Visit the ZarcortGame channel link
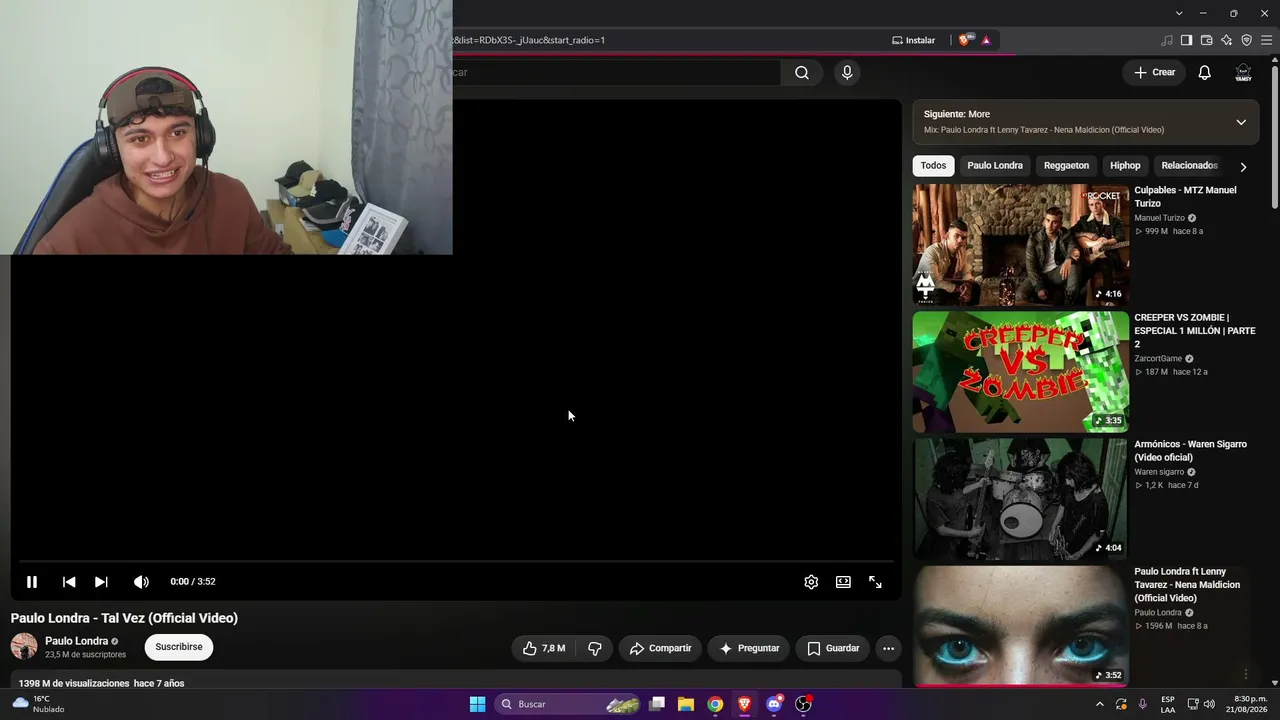This screenshot has height=720, width=1280. 1158,359
